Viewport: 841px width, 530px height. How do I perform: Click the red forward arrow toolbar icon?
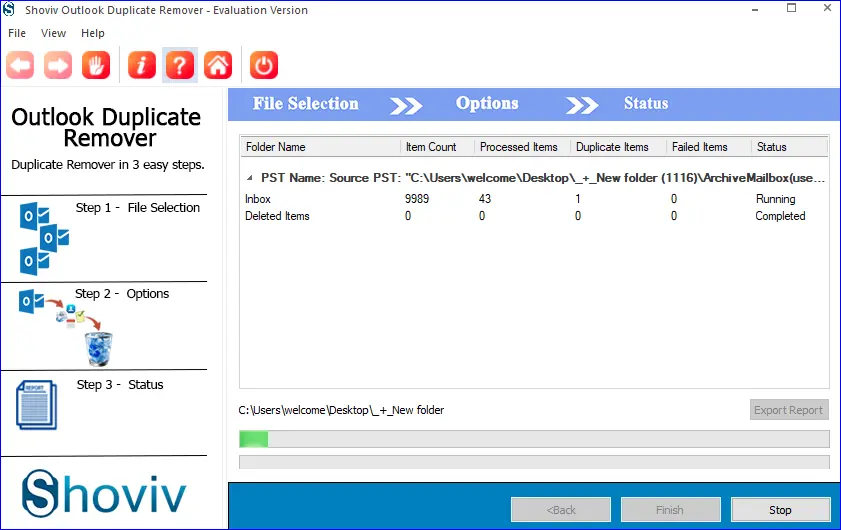tap(58, 65)
